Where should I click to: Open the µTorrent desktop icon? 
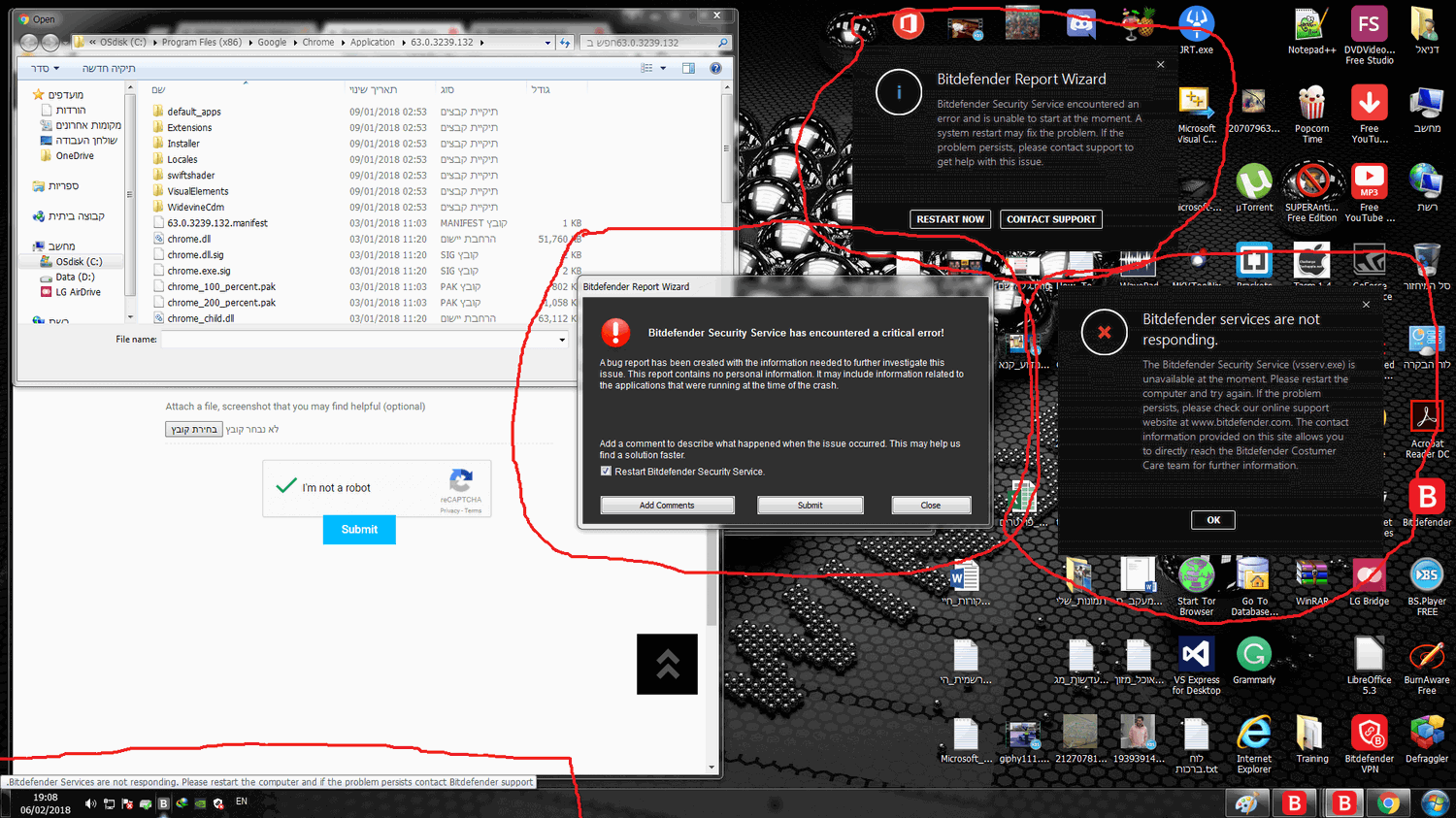coord(1254,187)
